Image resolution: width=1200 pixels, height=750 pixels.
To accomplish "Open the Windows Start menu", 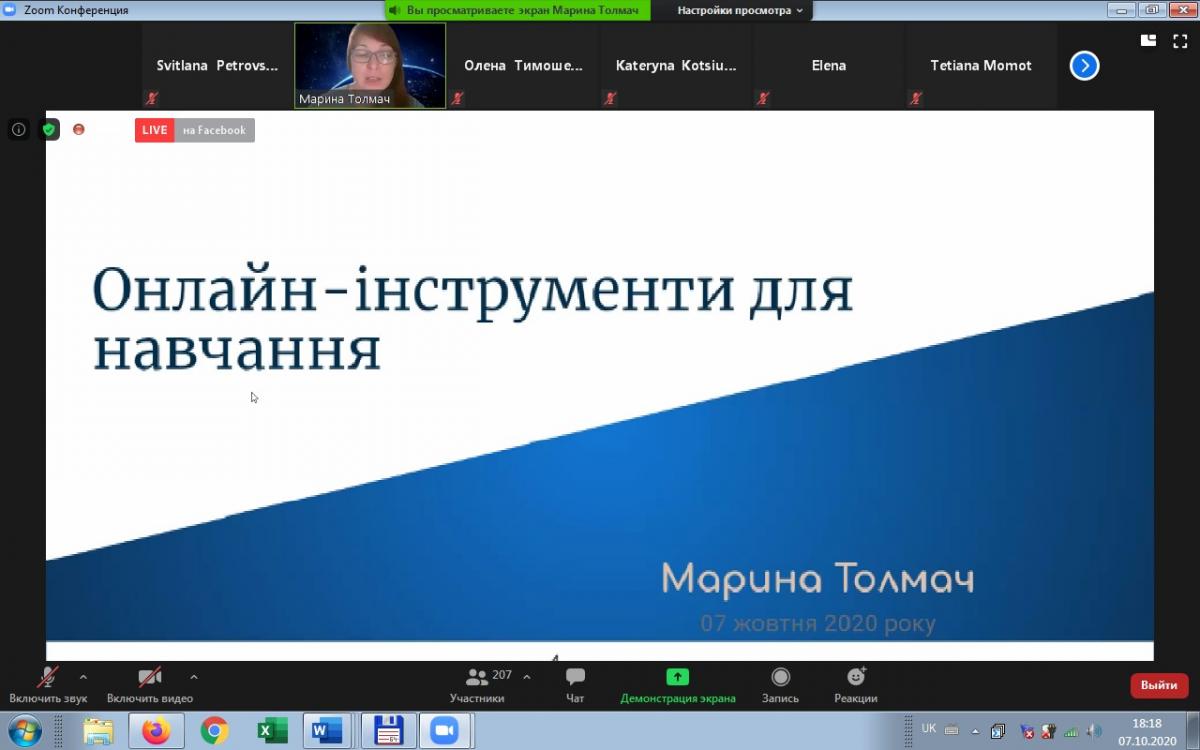I will [24, 731].
